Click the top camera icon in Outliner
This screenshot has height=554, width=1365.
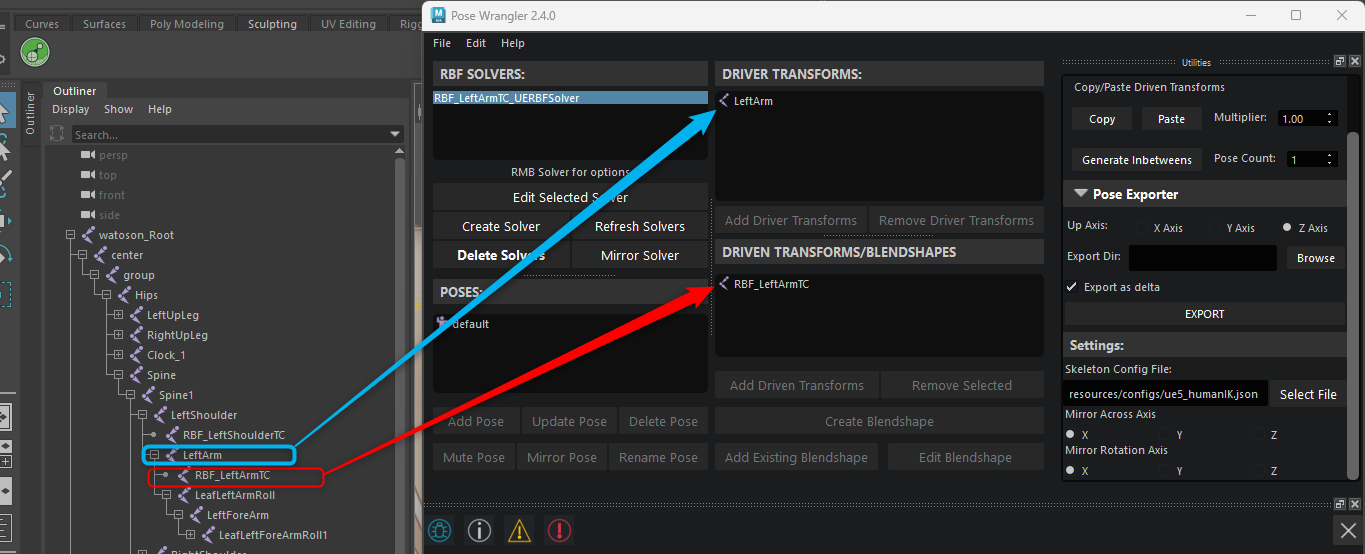pyautogui.click(x=87, y=175)
